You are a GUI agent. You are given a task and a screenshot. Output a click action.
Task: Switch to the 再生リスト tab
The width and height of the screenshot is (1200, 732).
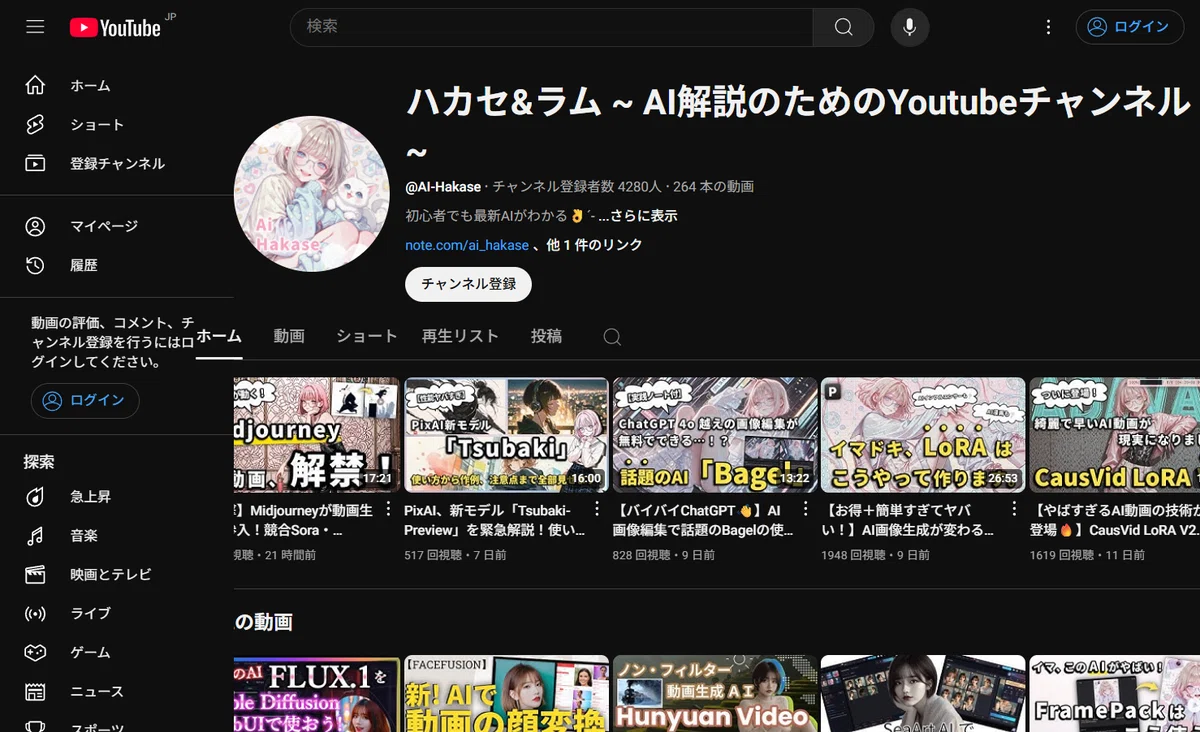(x=460, y=336)
